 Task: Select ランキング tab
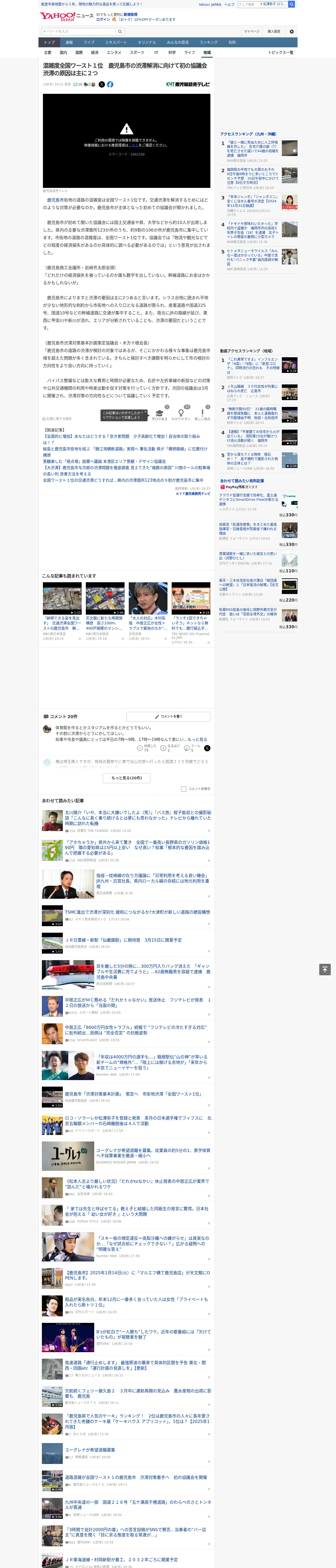(x=209, y=43)
